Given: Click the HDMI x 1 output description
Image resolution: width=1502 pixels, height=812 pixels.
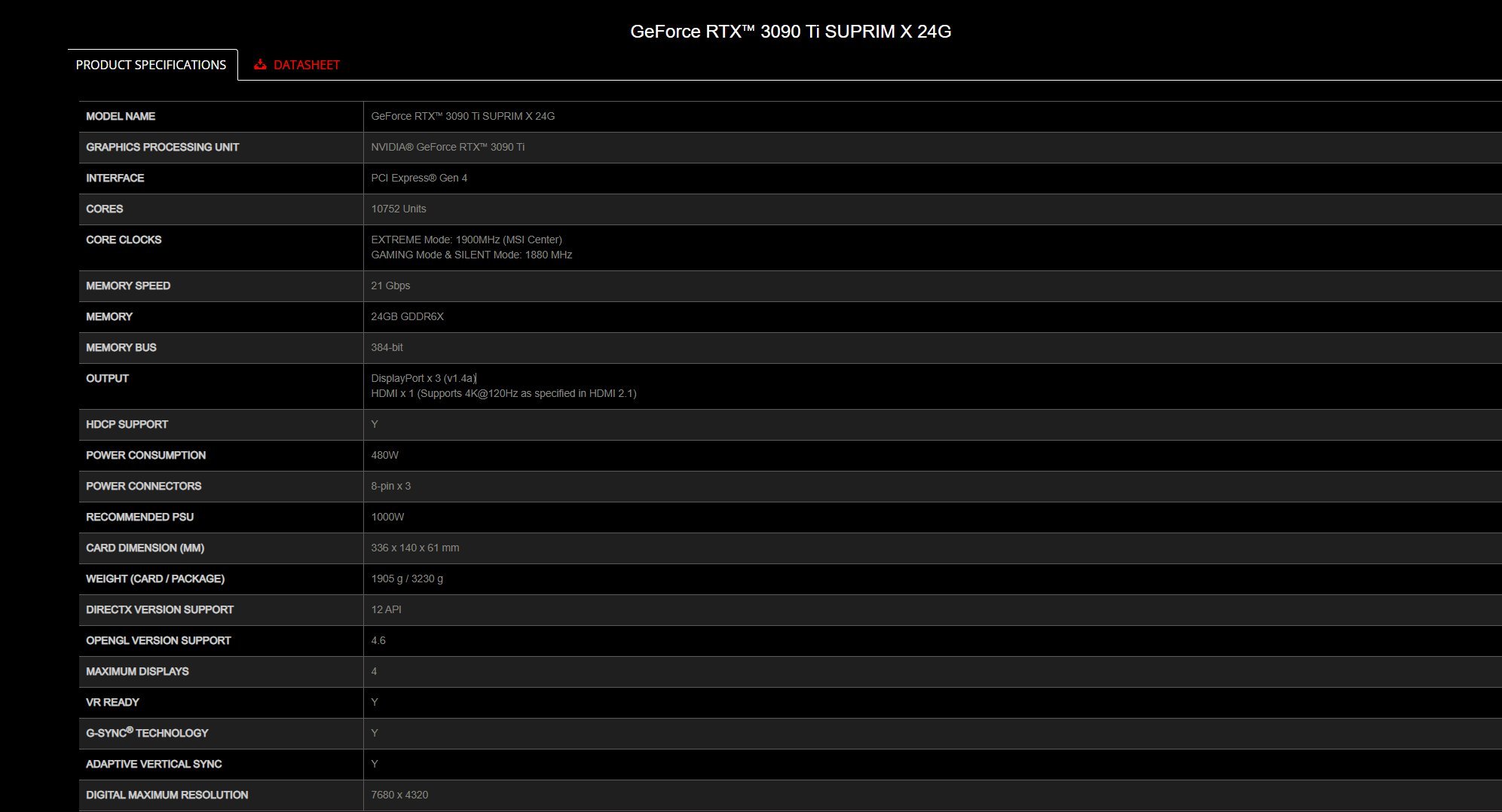Looking at the screenshot, I should pos(503,393).
